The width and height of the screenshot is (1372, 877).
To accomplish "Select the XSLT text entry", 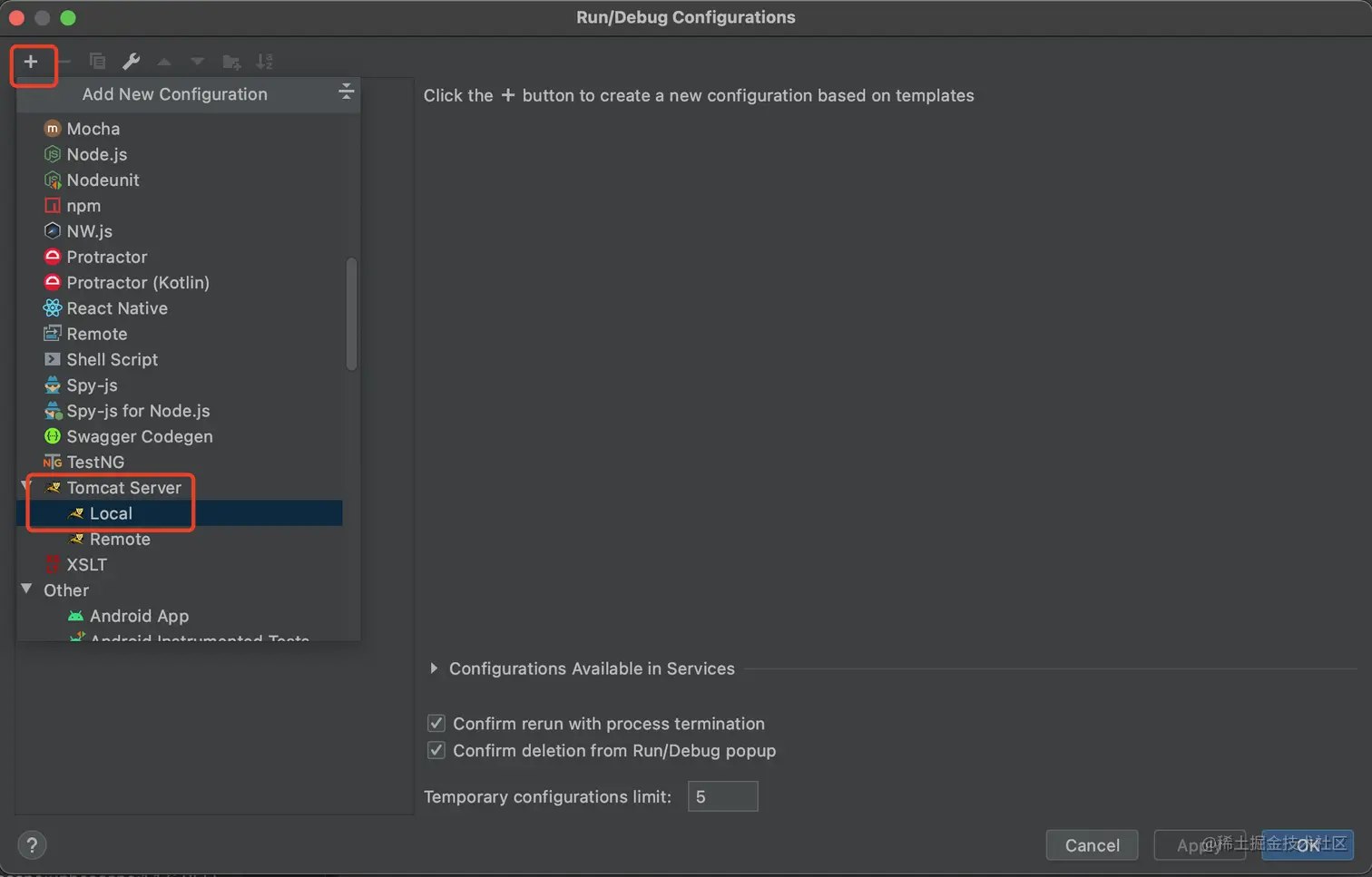I will click(86, 565).
